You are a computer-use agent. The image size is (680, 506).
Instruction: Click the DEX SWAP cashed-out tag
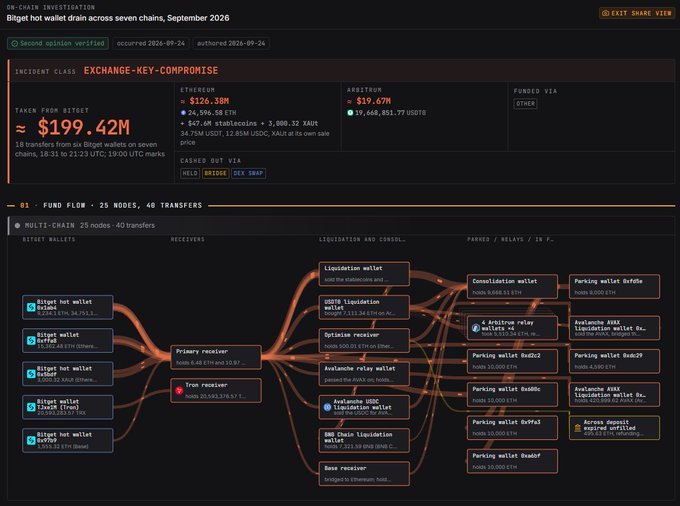click(x=248, y=173)
